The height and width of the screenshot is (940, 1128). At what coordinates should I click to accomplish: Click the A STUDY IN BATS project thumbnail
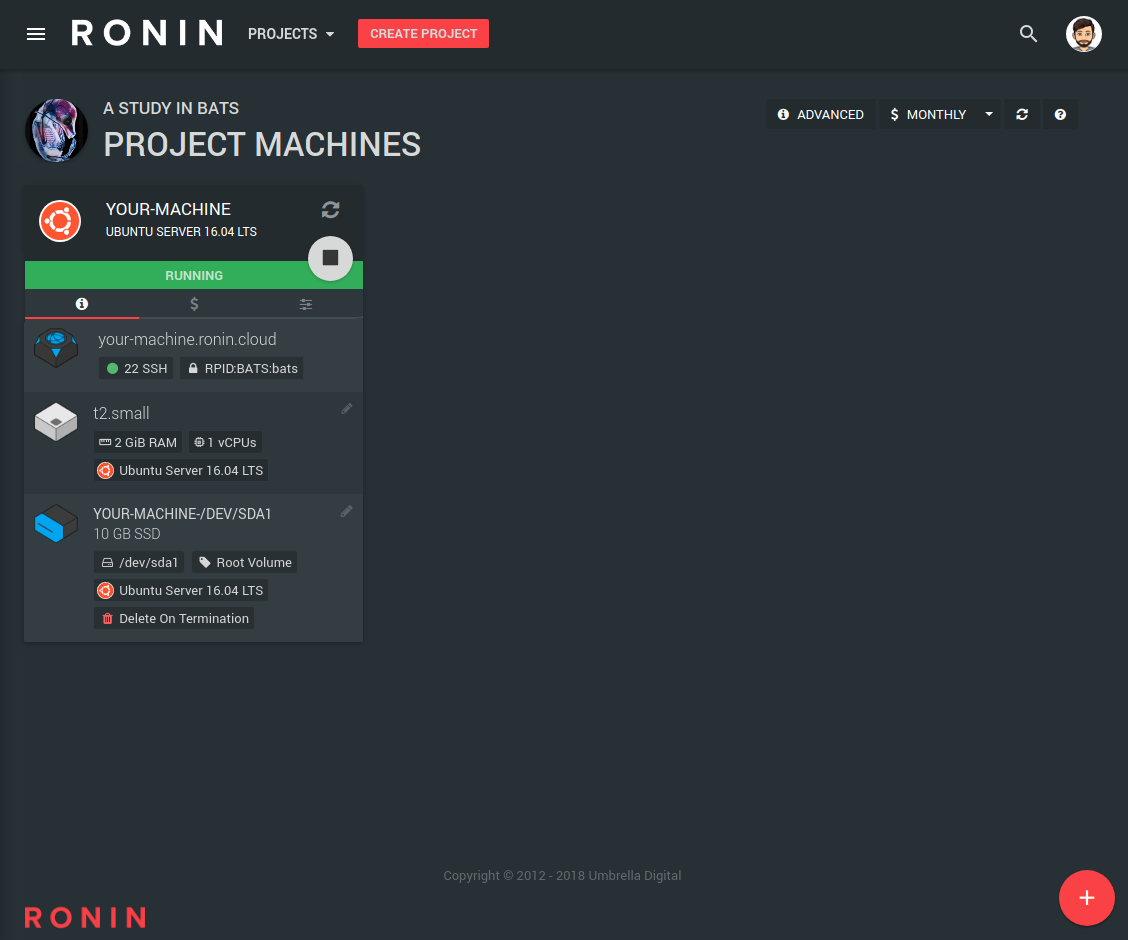[x=56, y=130]
